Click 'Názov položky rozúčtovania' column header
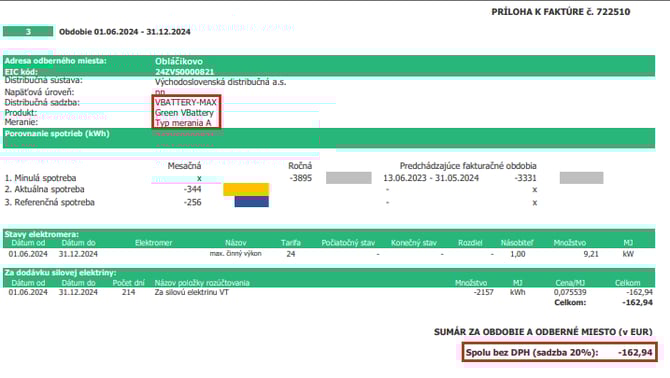Image resolution: width=670 pixels, height=378 pixels. 202,283
